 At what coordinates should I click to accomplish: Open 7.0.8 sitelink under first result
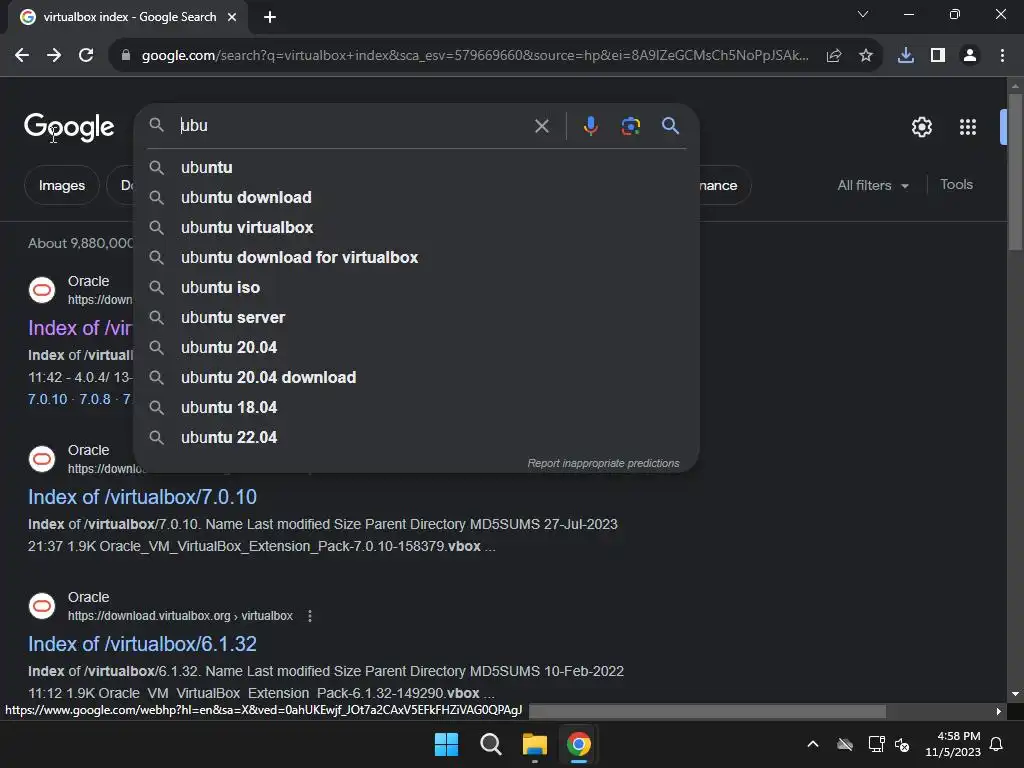(x=95, y=399)
